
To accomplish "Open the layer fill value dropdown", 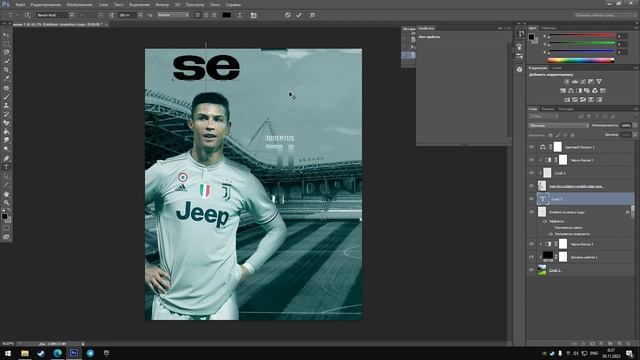I will click(x=635, y=135).
